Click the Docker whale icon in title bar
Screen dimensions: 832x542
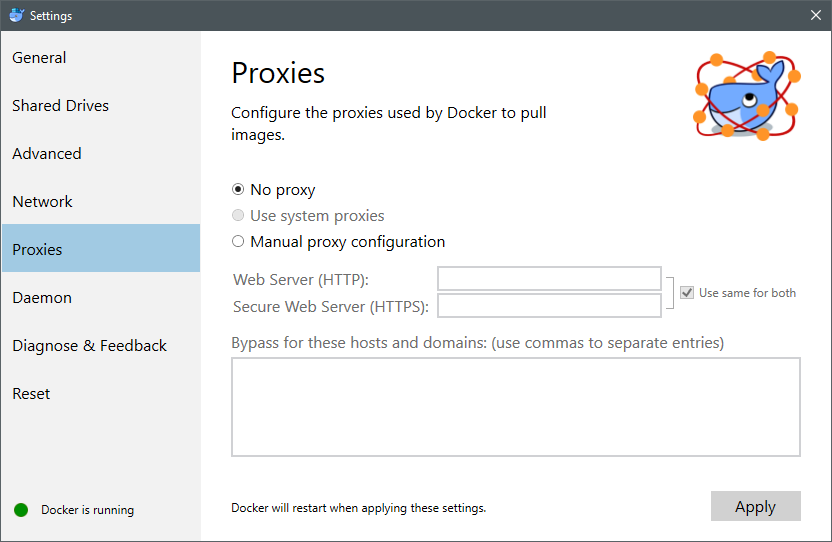pyautogui.click(x=16, y=15)
